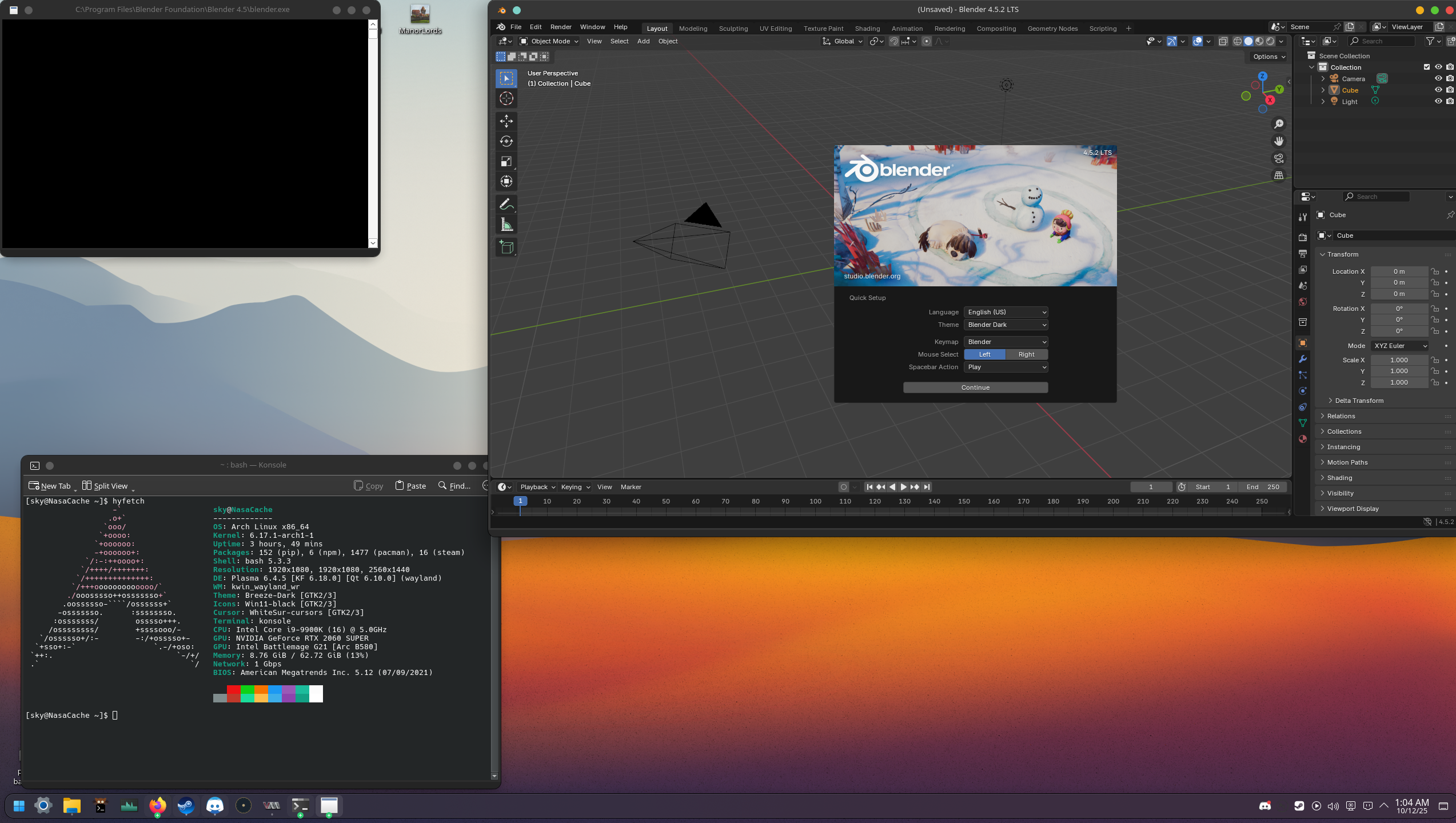Image resolution: width=1456 pixels, height=823 pixels.
Task: Click the Add Cube tool icon
Action: click(506, 247)
